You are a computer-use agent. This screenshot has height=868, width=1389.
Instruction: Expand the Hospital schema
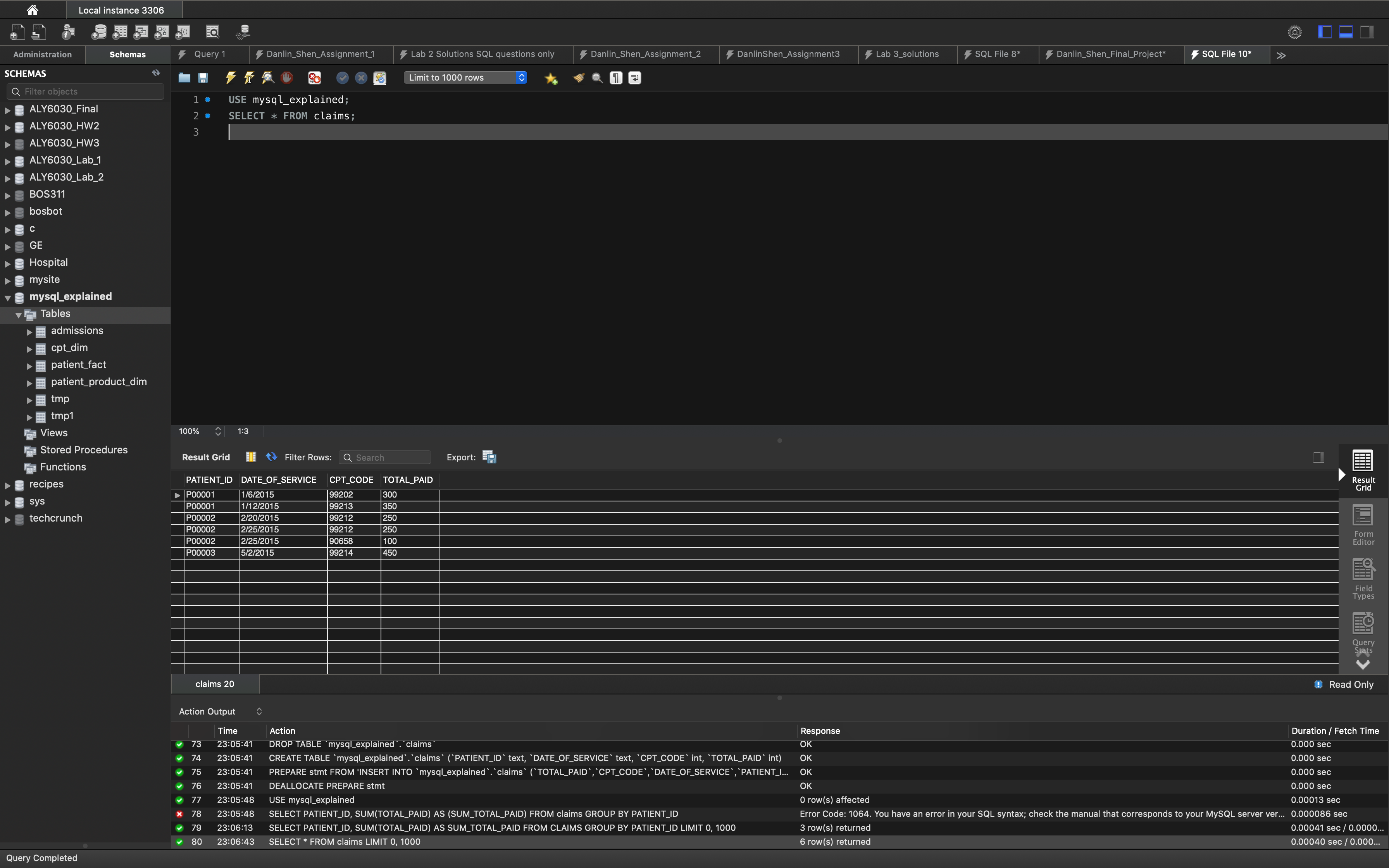pyautogui.click(x=8, y=263)
